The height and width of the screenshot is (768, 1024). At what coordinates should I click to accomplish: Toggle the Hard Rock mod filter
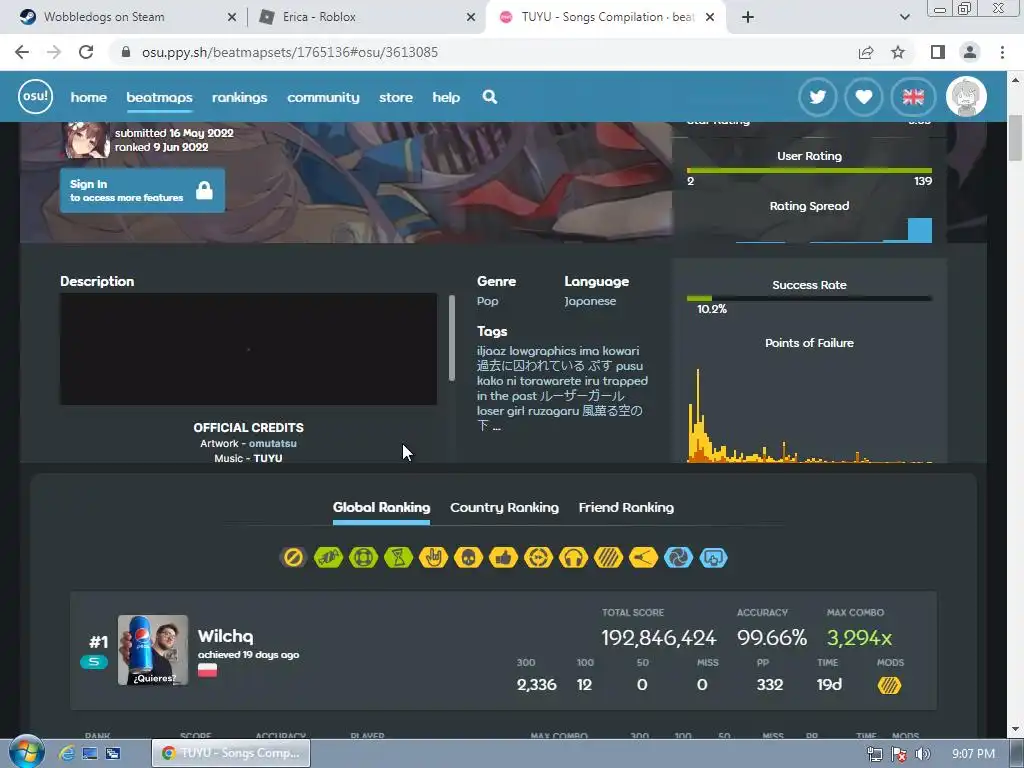(434, 558)
